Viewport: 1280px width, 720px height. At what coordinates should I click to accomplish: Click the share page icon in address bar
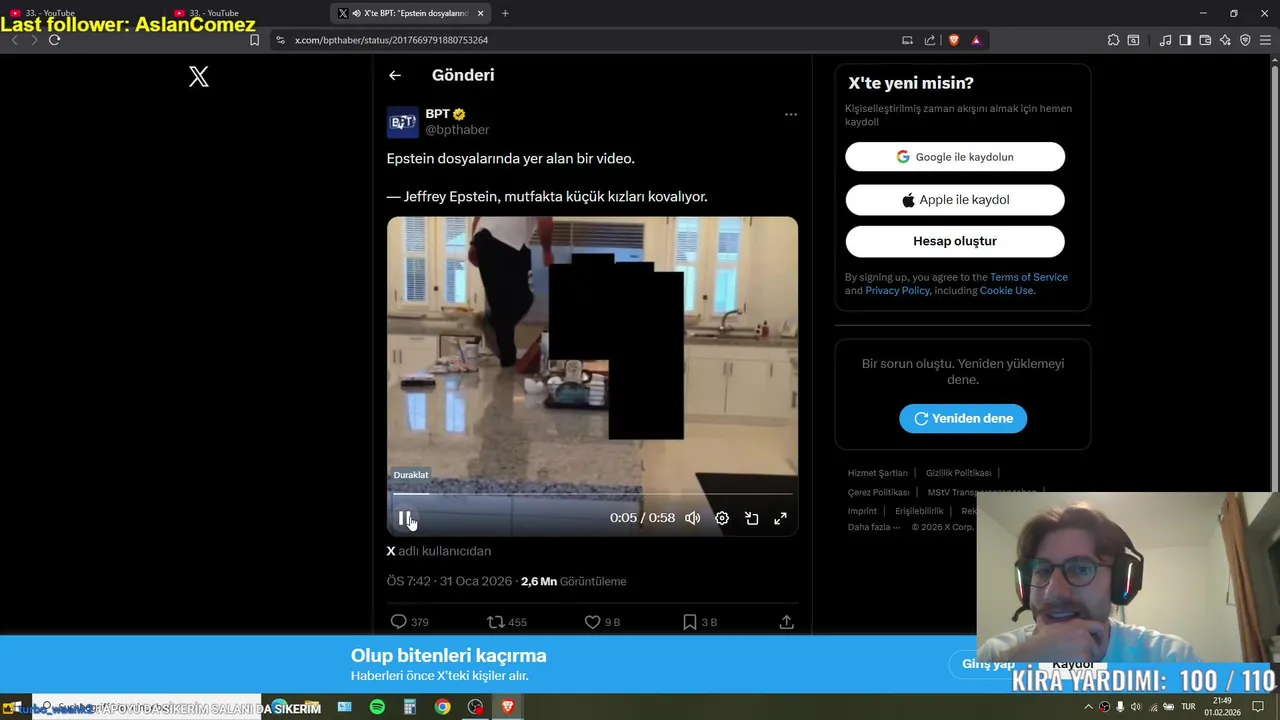tap(930, 40)
